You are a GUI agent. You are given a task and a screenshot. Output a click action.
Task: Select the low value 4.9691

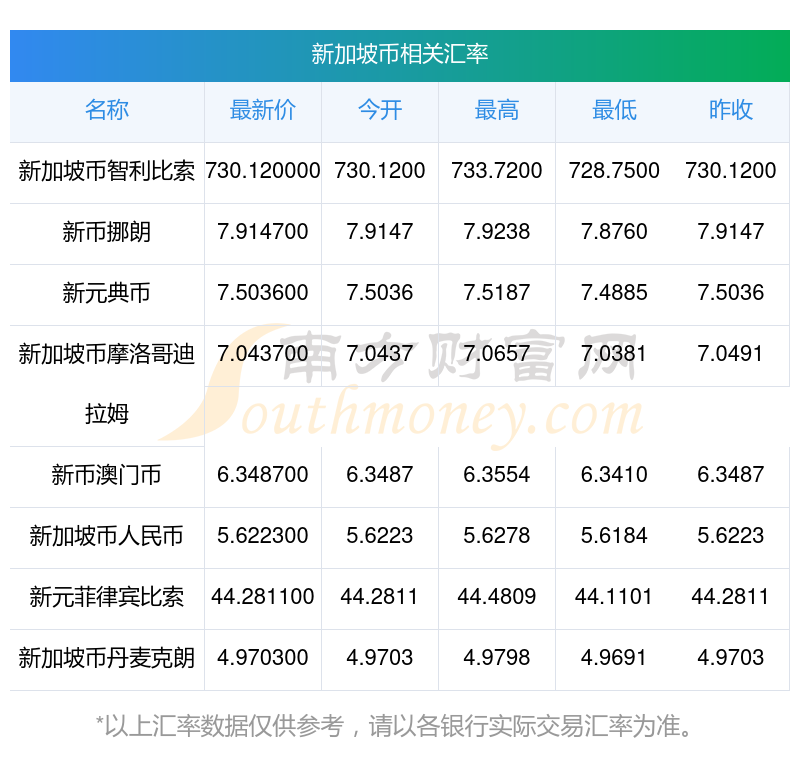click(614, 658)
